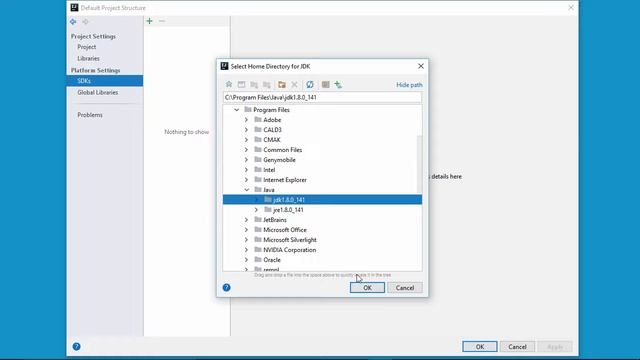Expand the jre1.8.0_141 folder

[x=256, y=210]
